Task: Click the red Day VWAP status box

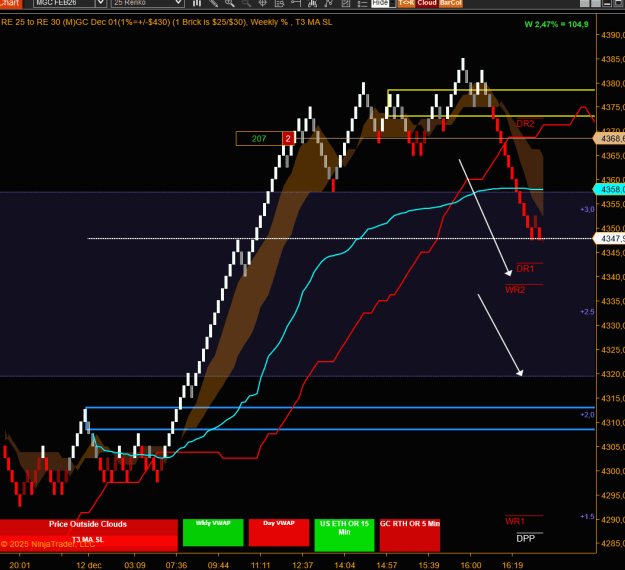Action: pyautogui.click(x=279, y=533)
